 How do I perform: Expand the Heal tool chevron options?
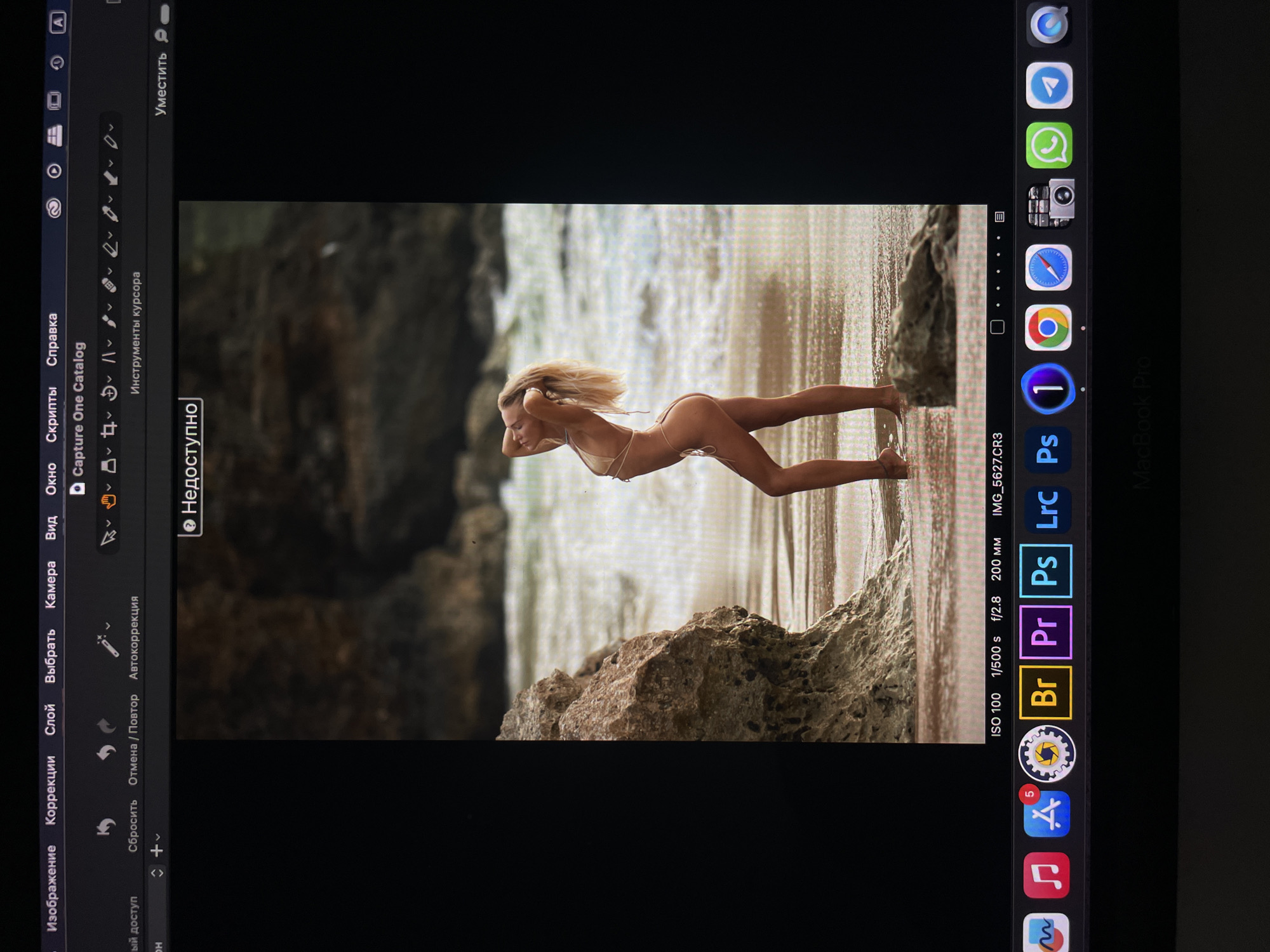coord(110,271)
